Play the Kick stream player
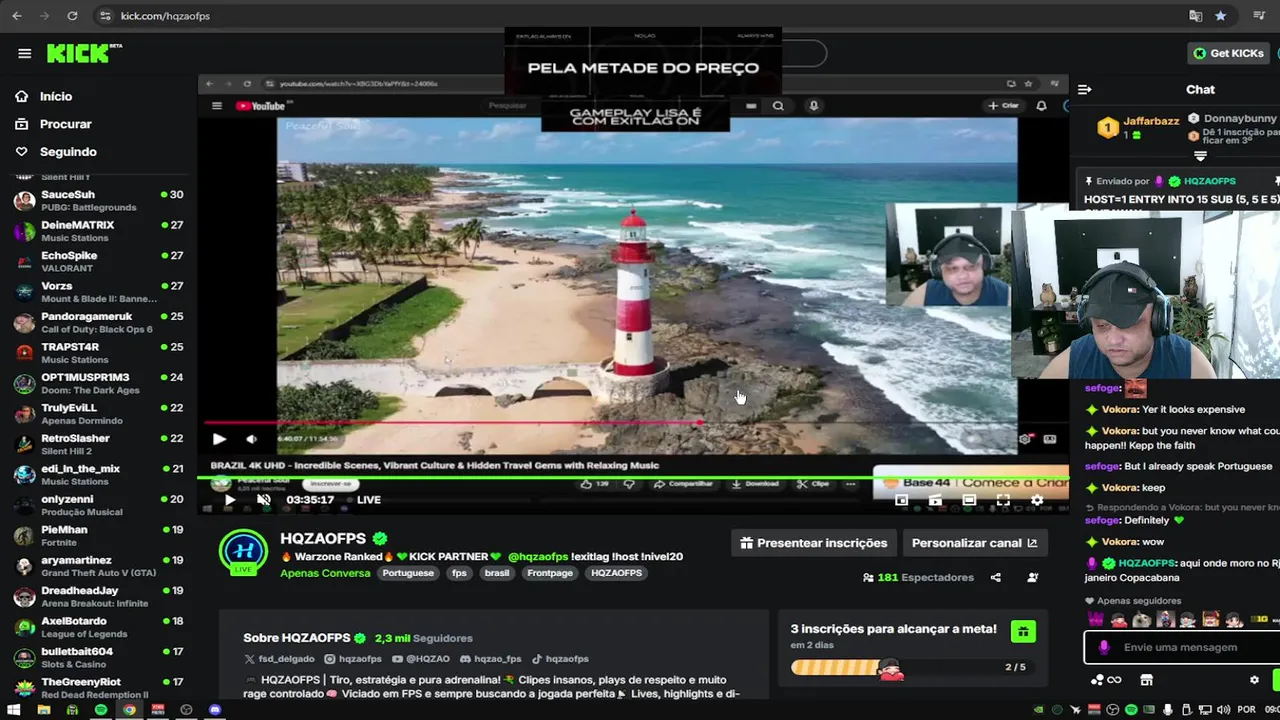The height and width of the screenshot is (720, 1280). click(229, 500)
